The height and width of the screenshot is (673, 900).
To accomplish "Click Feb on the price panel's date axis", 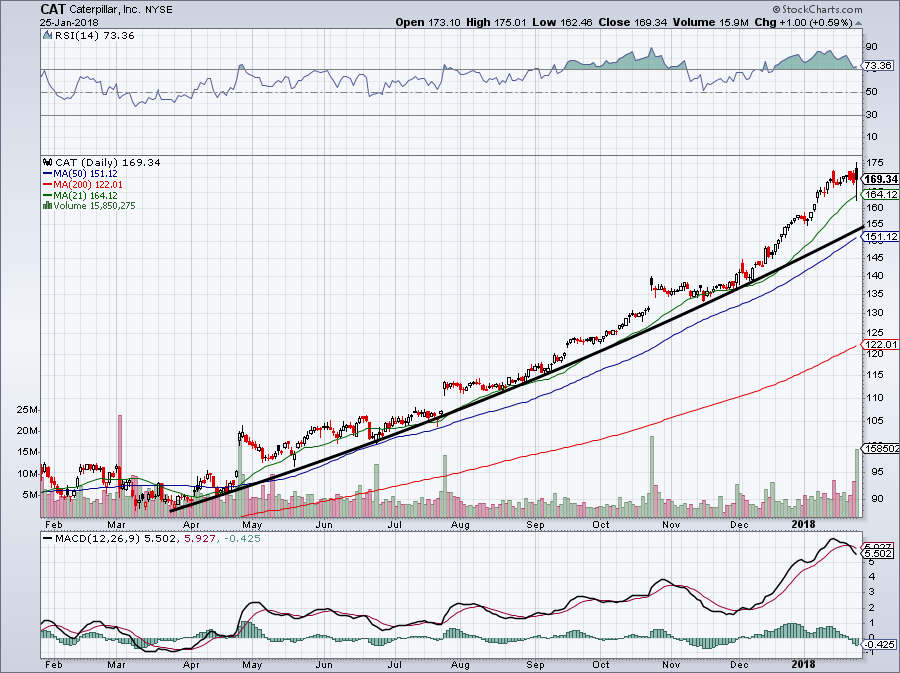I will click(53, 525).
